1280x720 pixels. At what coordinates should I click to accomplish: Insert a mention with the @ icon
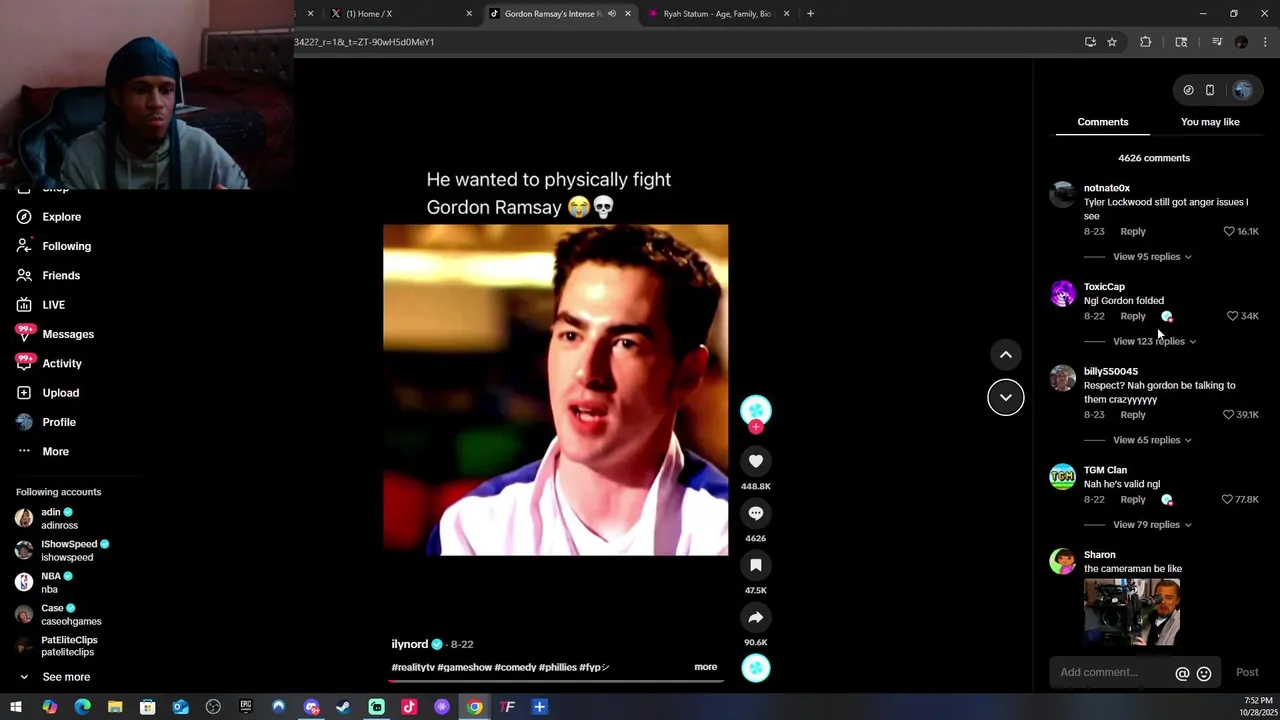coord(1182,674)
